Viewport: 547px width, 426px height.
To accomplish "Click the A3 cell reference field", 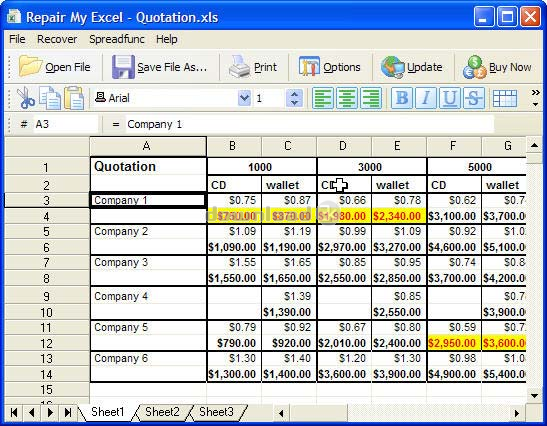I will (66, 124).
